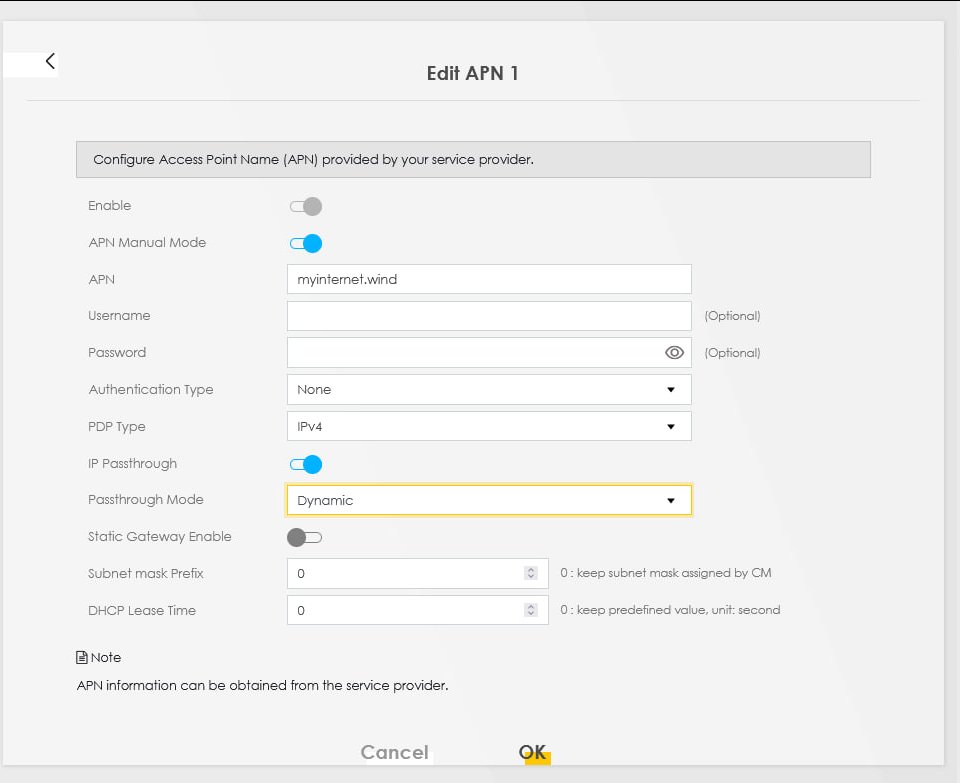Click the APN text field
The height and width of the screenshot is (783, 960).
click(x=488, y=279)
